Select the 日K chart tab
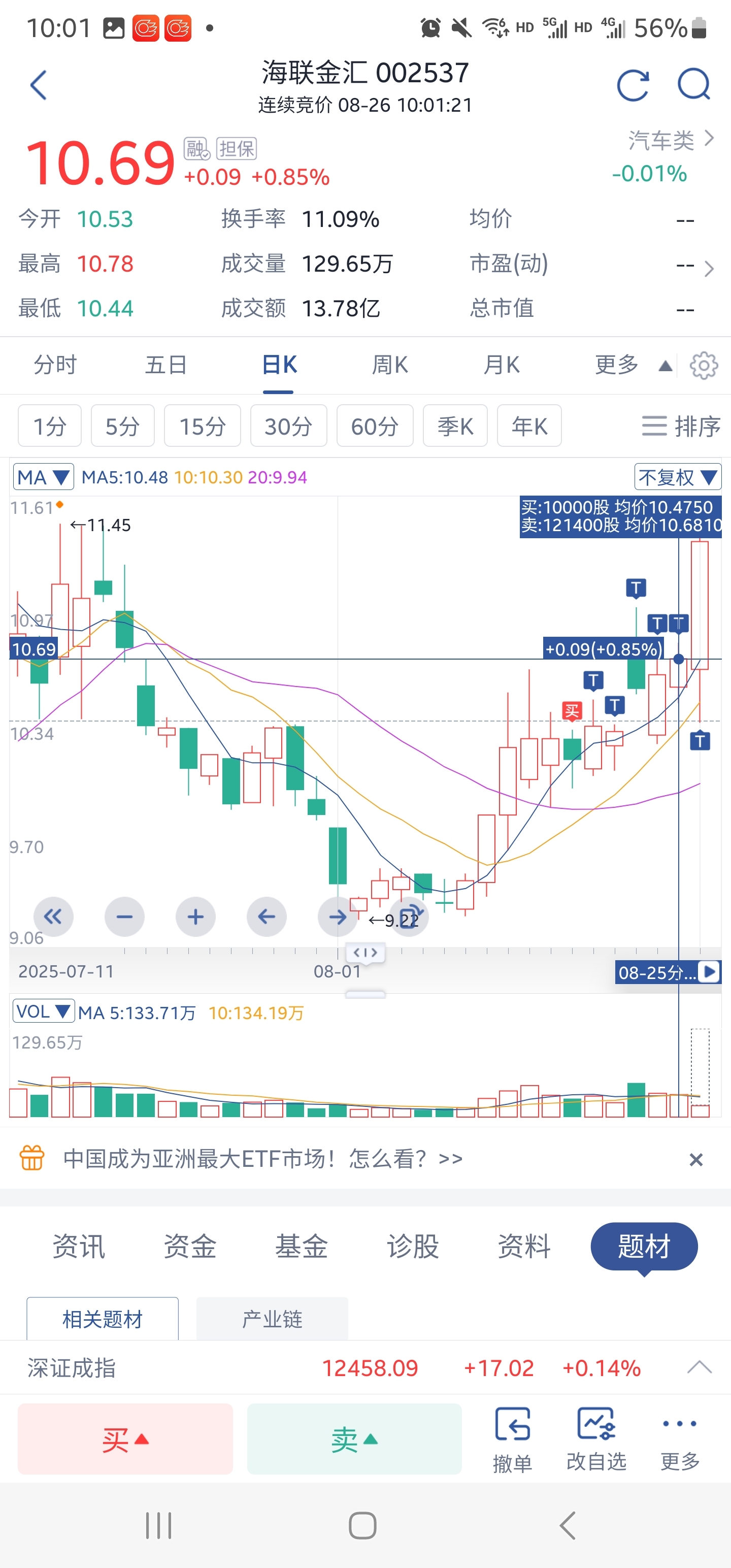 coord(279,365)
